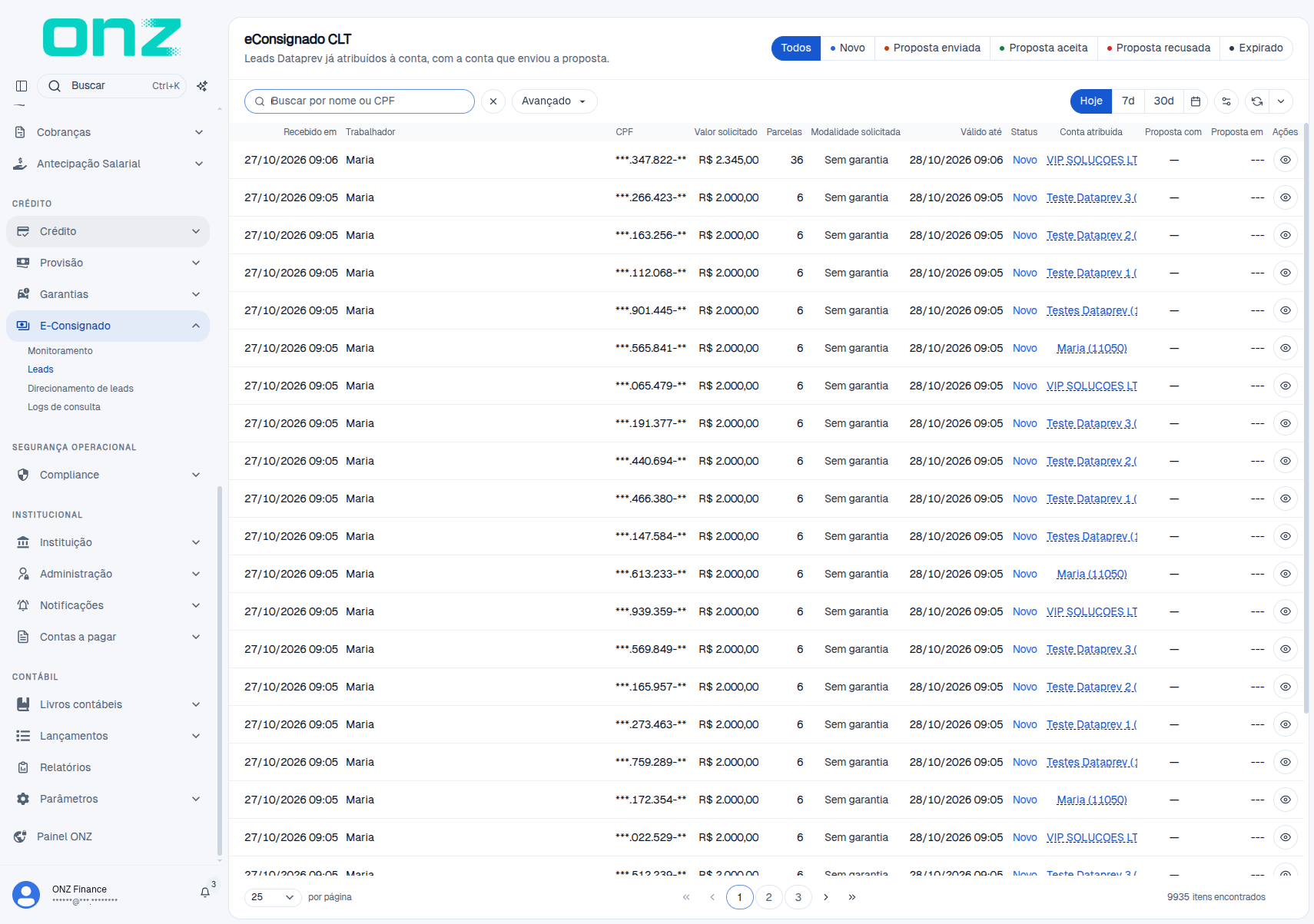
Task: Jump to the last page arrow
Action: pos(852,897)
